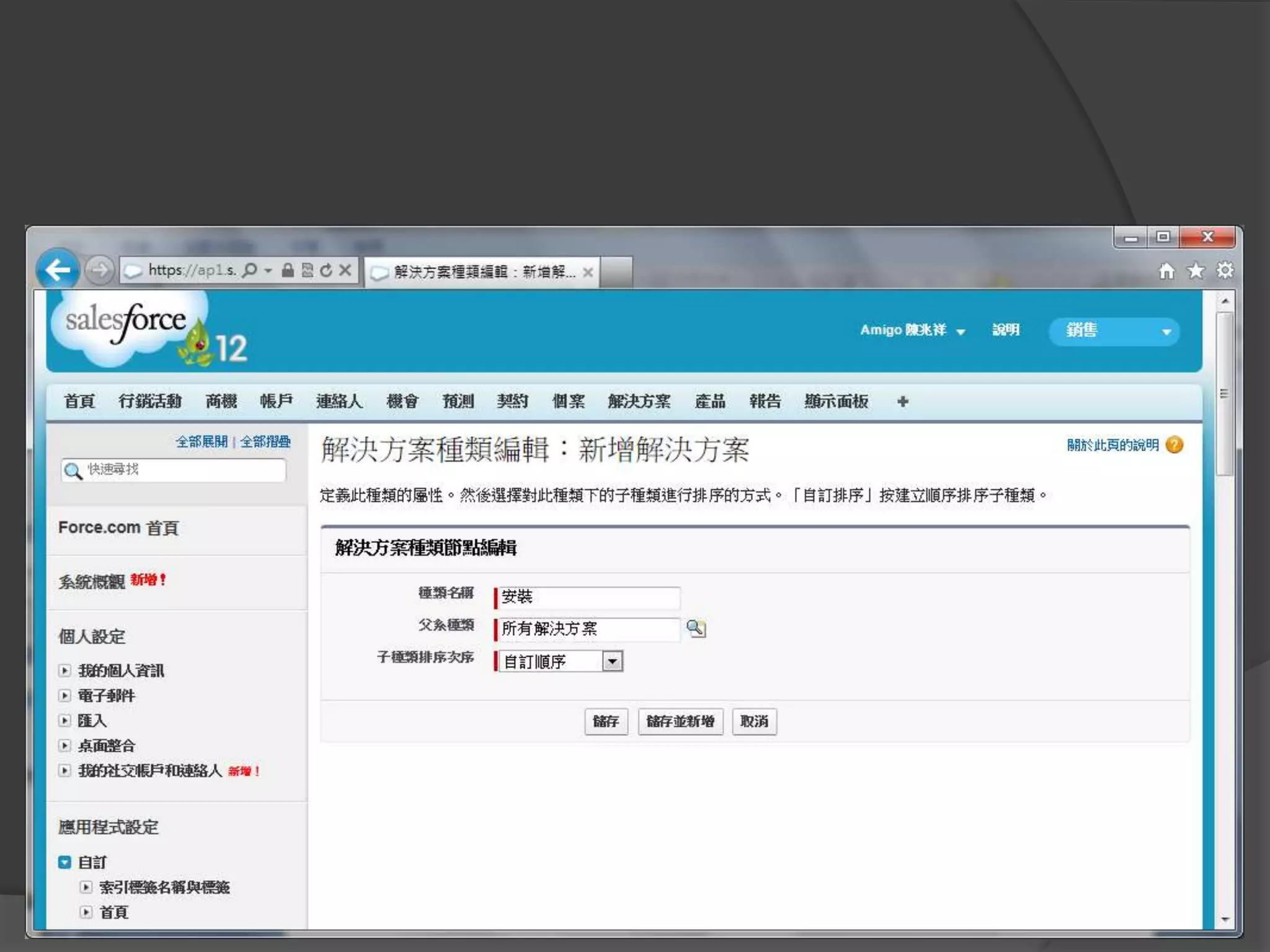1270x952 pixels.
Task: Open Amigo user name dropdown menu
Action: tap(960, 332)
